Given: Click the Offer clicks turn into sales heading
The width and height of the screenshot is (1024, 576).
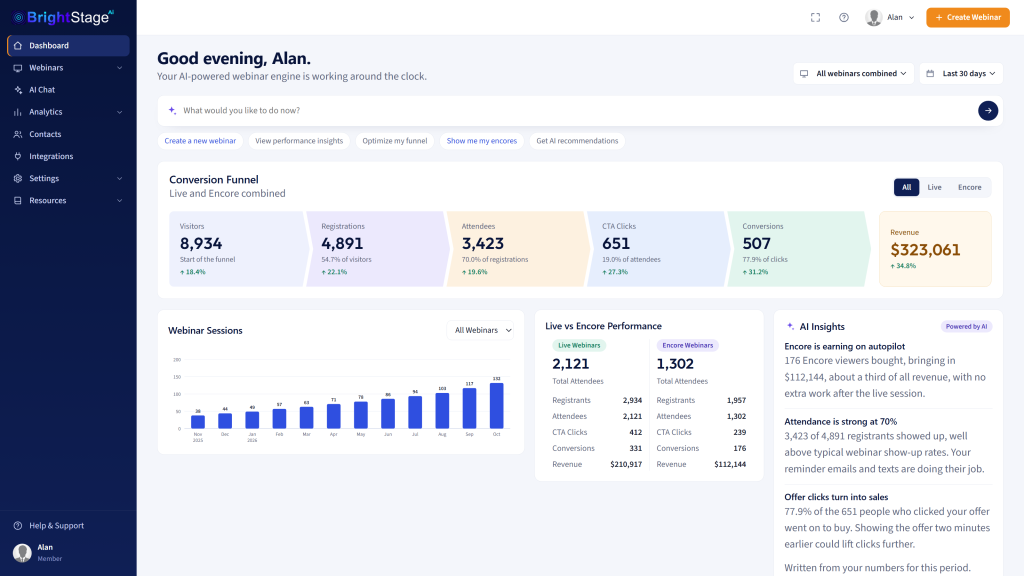Looking at the screenshot, I should [836, 497].
